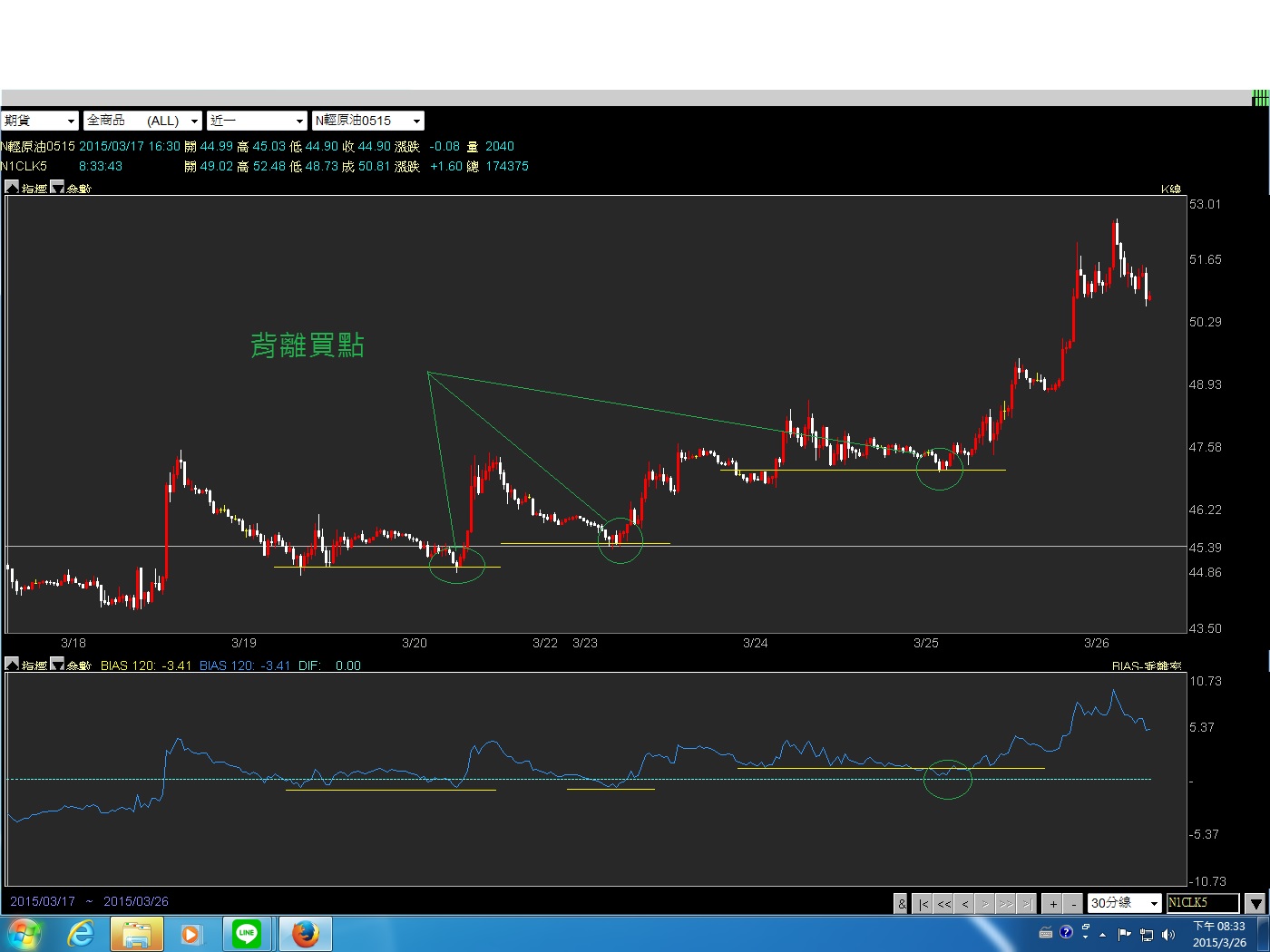Click the green grid icon at top-right corner
Image resolution: width=1270 pixels, height=952 pixels.
pyautogui.click(x=1260, y=98)
